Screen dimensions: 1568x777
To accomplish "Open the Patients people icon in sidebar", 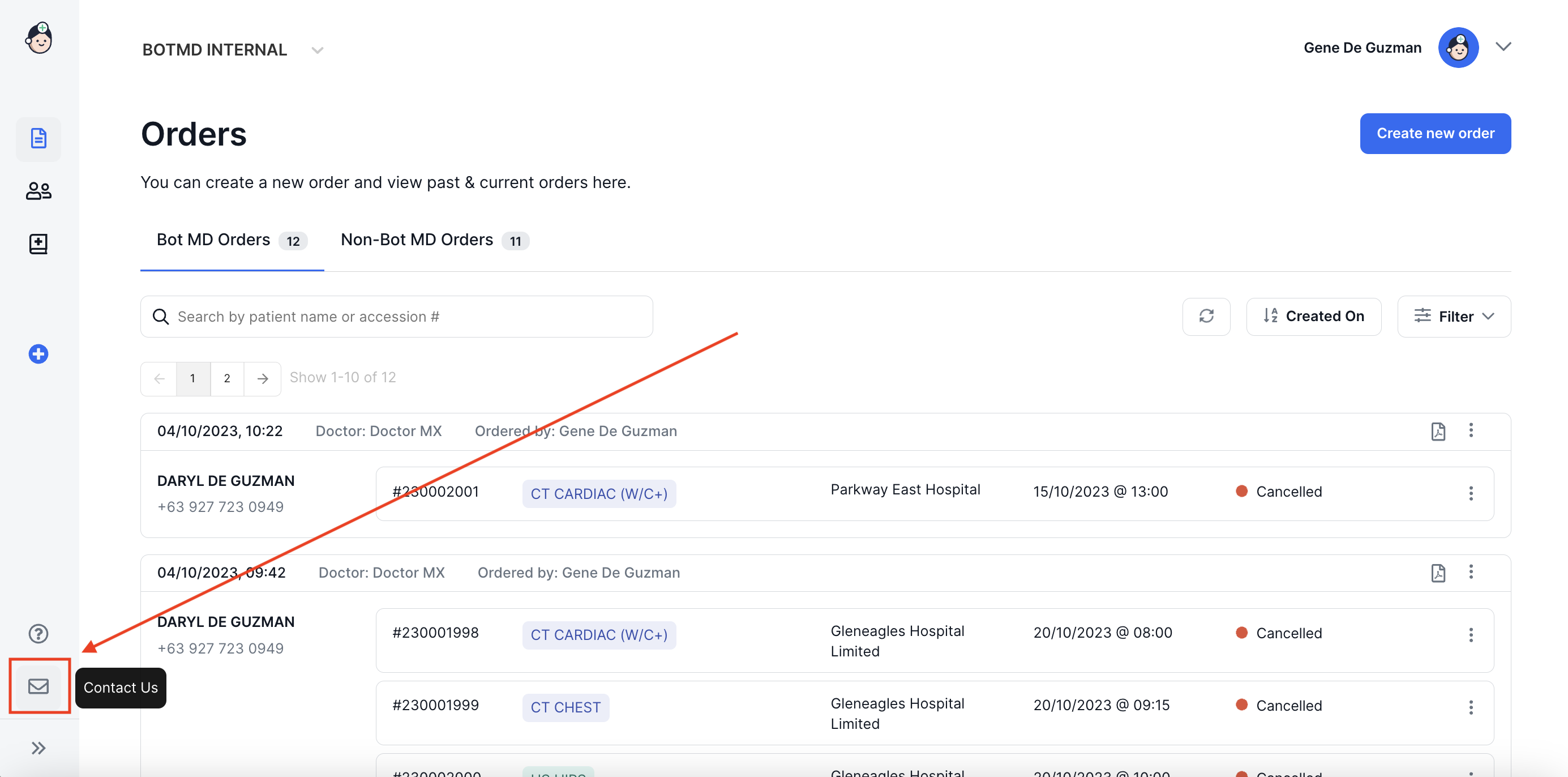I will click(38, 191).
